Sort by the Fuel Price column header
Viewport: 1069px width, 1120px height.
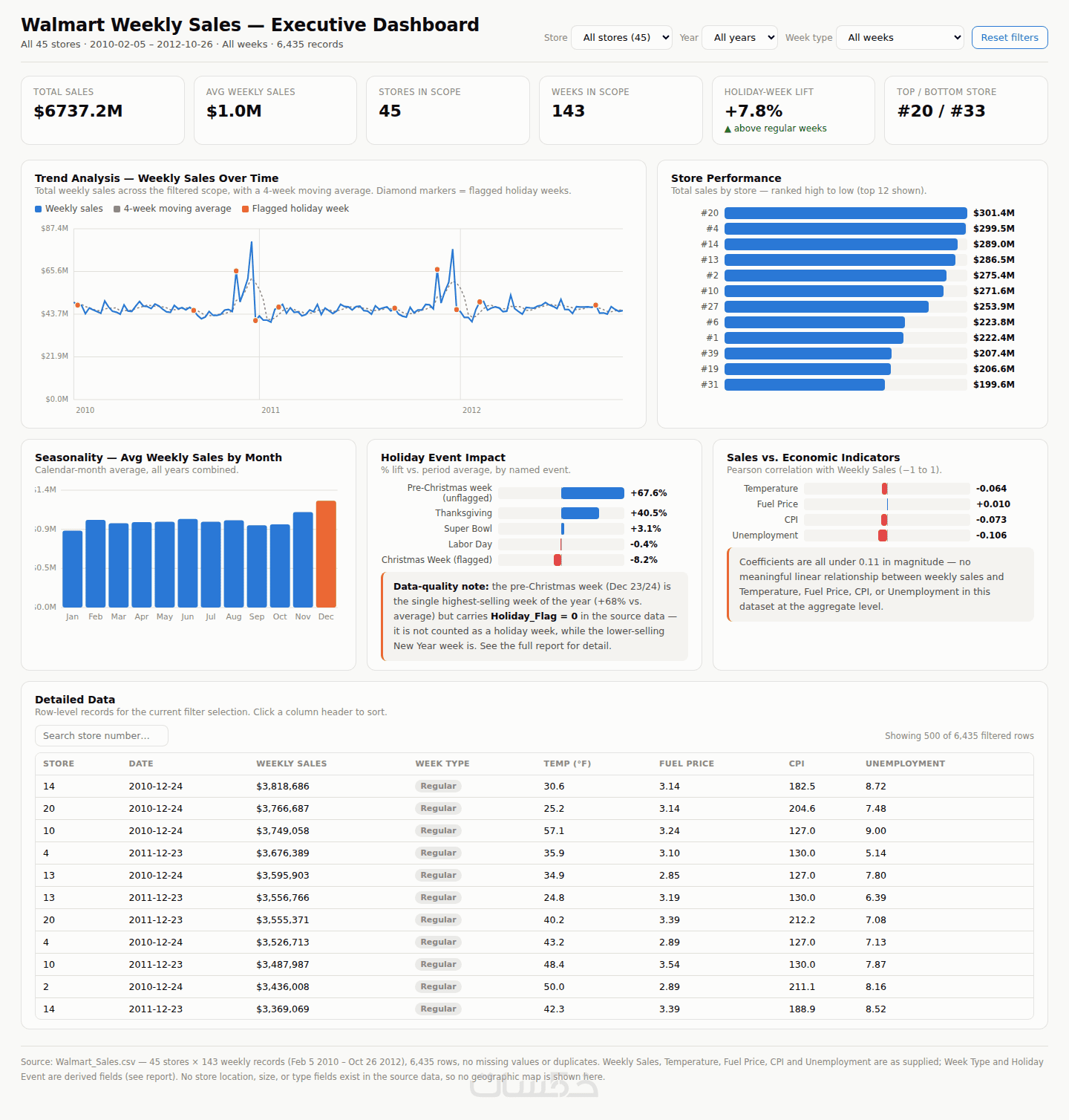pos(686,764)
